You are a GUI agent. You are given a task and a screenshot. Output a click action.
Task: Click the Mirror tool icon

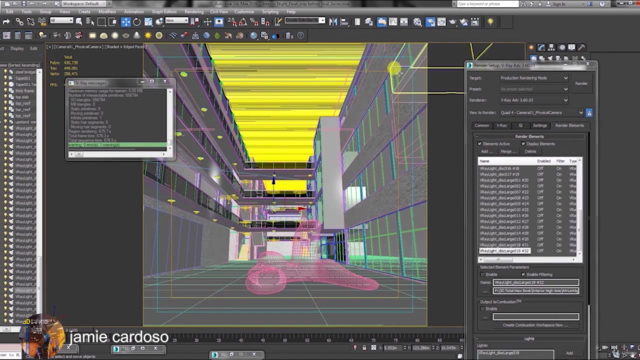coord(333,22)
